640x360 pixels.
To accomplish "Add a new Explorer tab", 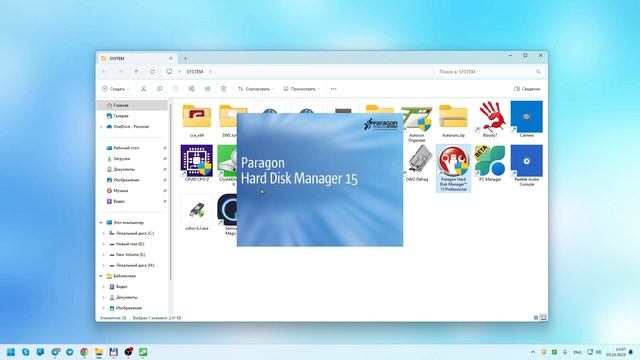I will pos(185,58).
